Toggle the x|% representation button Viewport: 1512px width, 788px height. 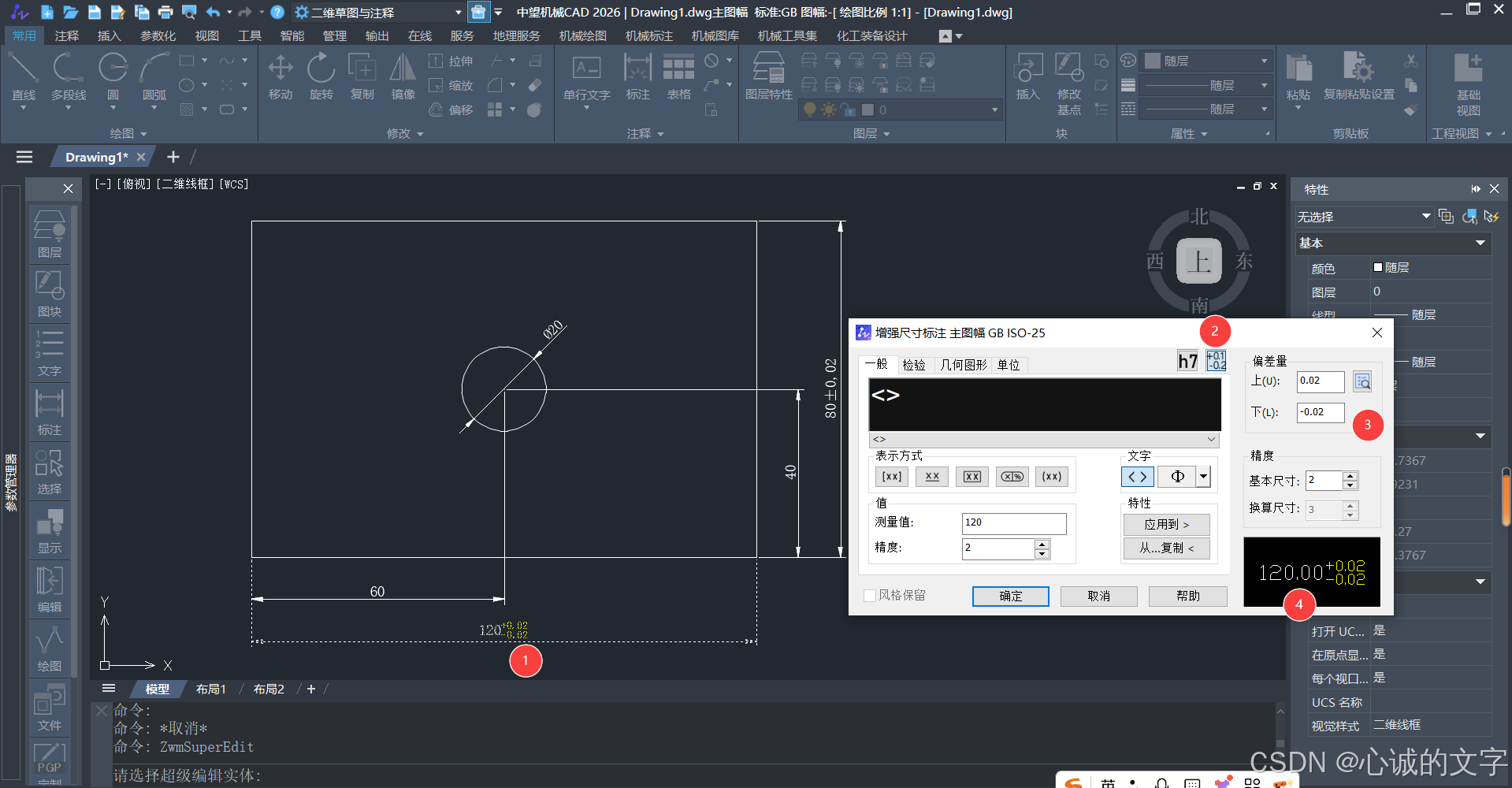pos(1012,477)
